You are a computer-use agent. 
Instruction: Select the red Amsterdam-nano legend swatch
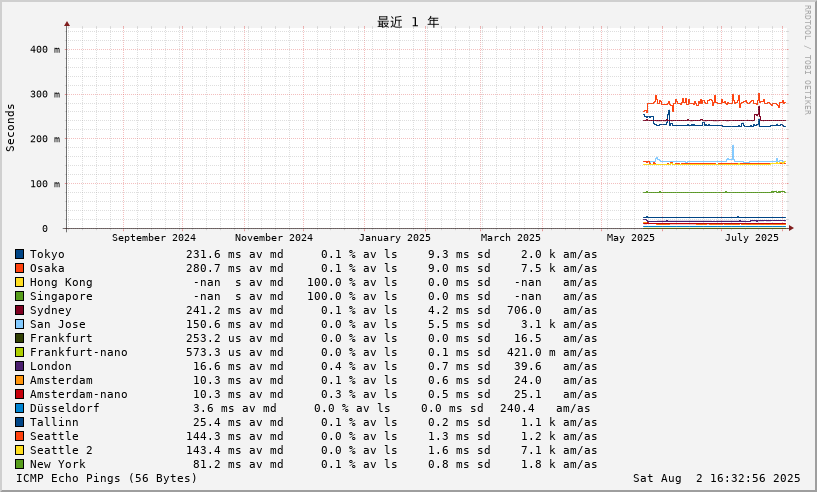coord(19,394)
